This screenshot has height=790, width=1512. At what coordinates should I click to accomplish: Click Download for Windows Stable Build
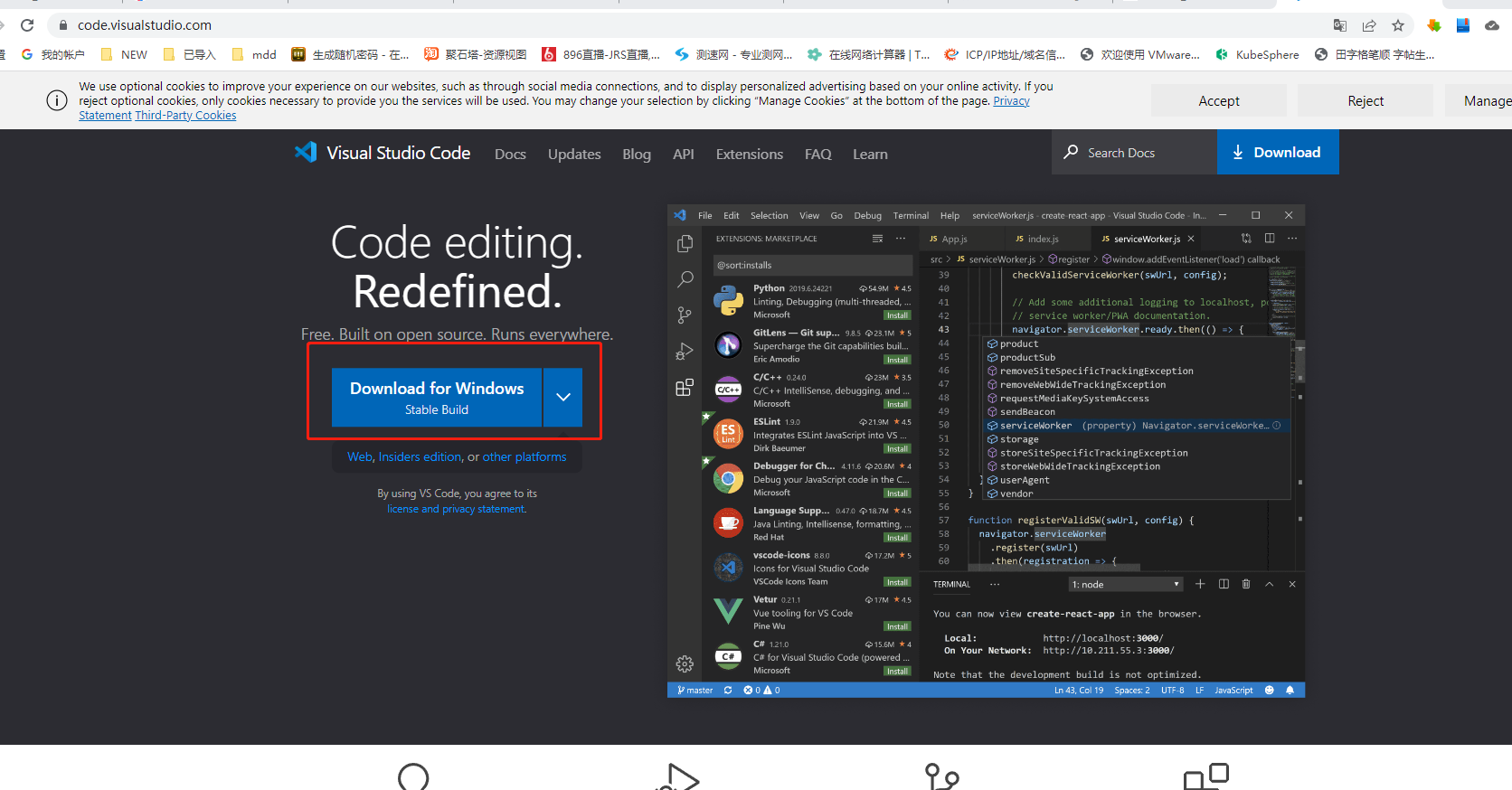tap(437, 397)
